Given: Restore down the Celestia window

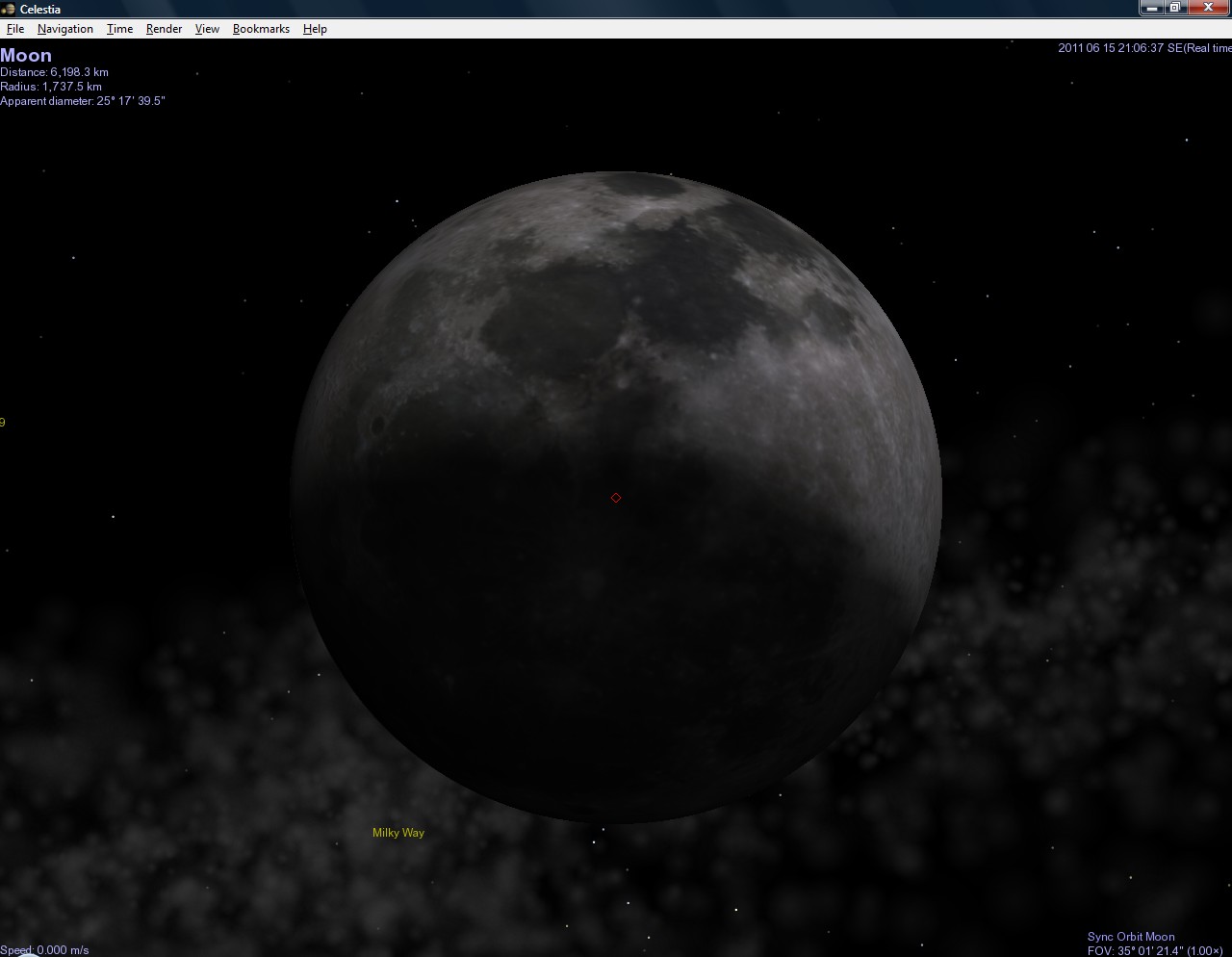Looking at the screenshot, I should 1175,8.
